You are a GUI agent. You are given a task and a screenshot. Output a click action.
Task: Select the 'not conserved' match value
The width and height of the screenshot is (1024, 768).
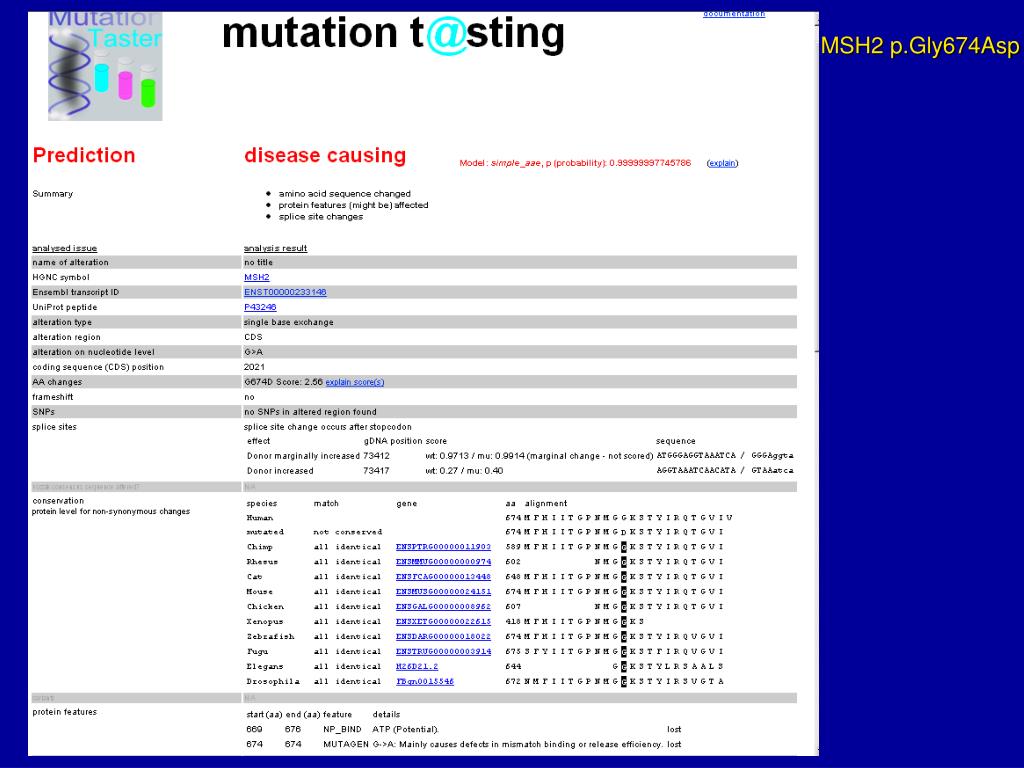tap(348, 533)
